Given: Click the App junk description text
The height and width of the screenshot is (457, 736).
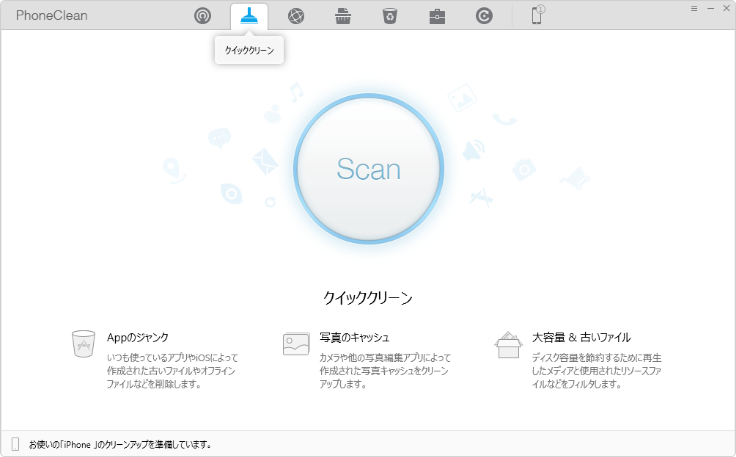Looking at the screenshot, I should point(172,371).
